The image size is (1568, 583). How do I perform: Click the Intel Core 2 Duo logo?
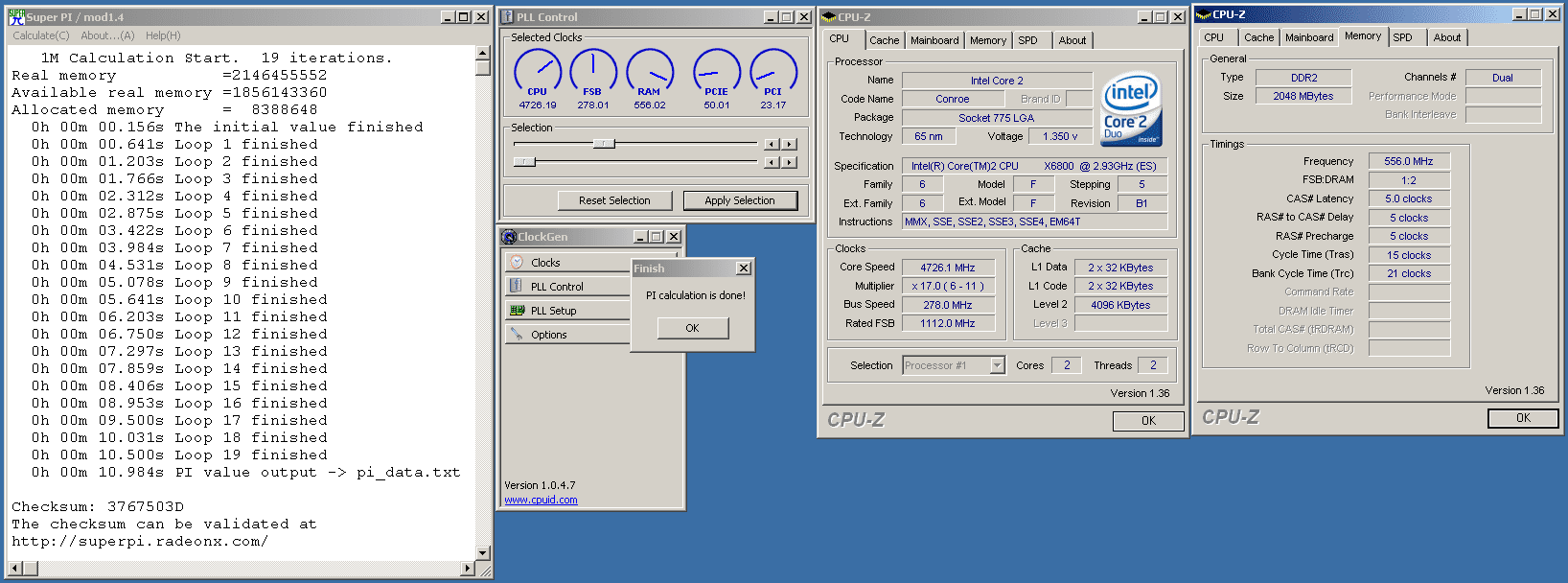(1132, 109)
